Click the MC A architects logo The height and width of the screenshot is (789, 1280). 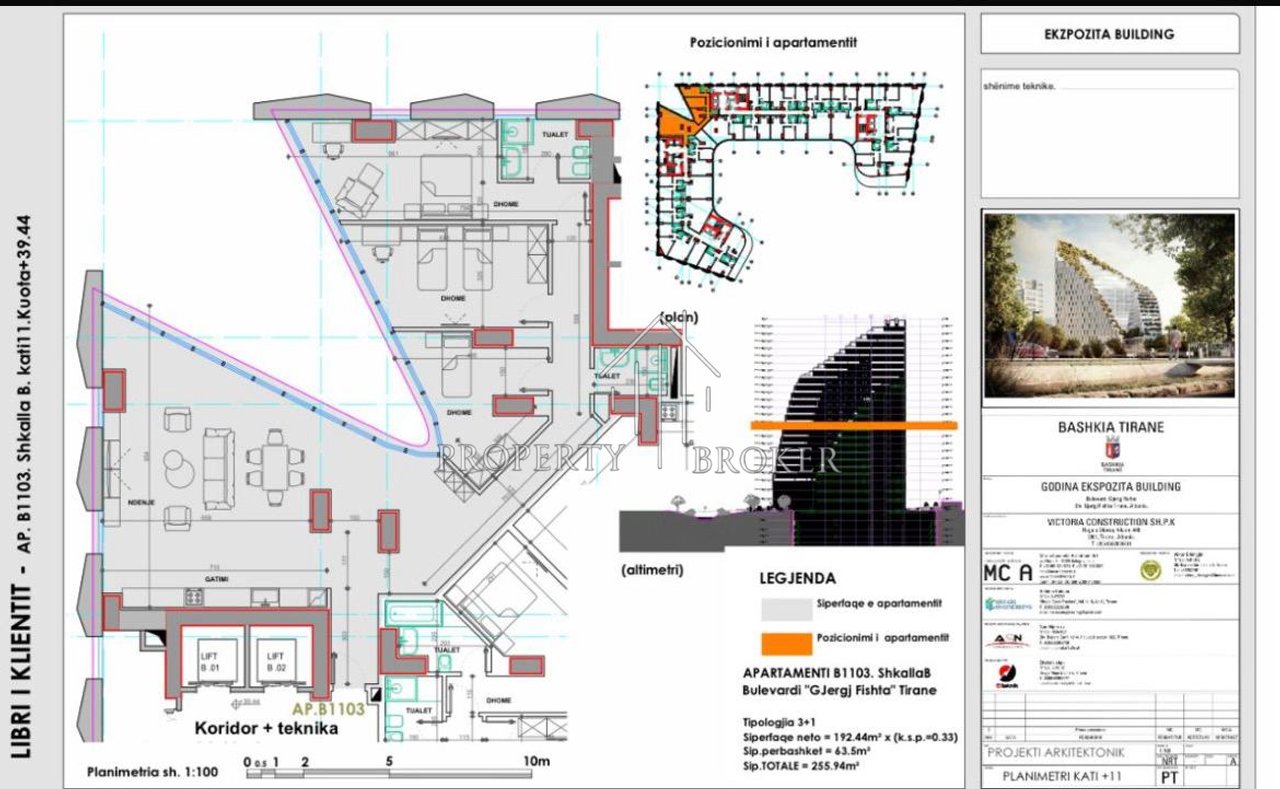(x=1007, y=571)
